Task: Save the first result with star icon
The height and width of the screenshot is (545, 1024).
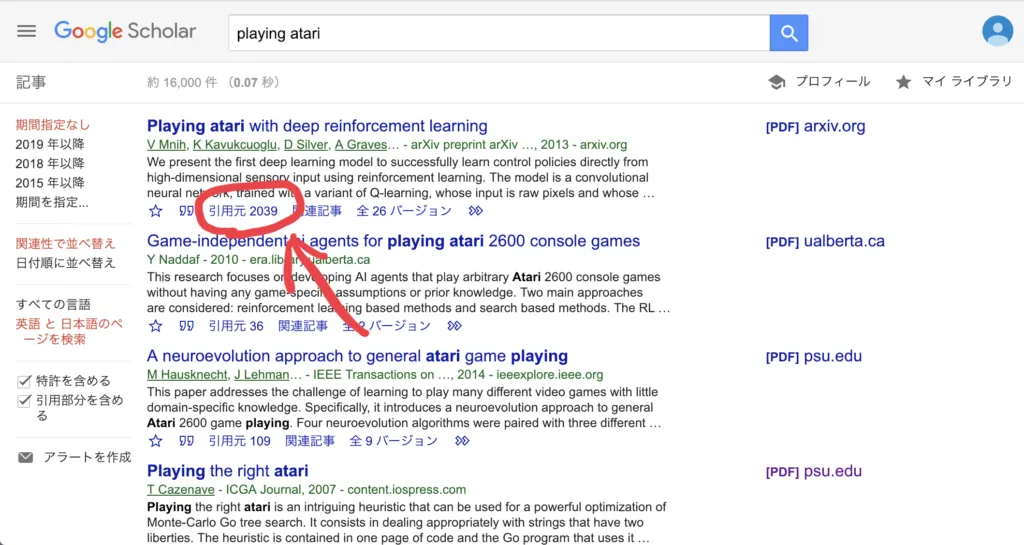Action: click(x=155, y=211)
